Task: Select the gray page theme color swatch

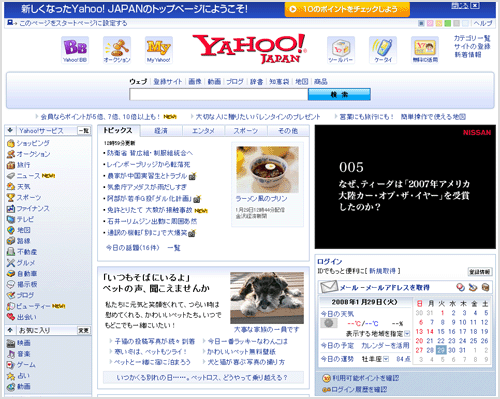Action: click(457, 23)
